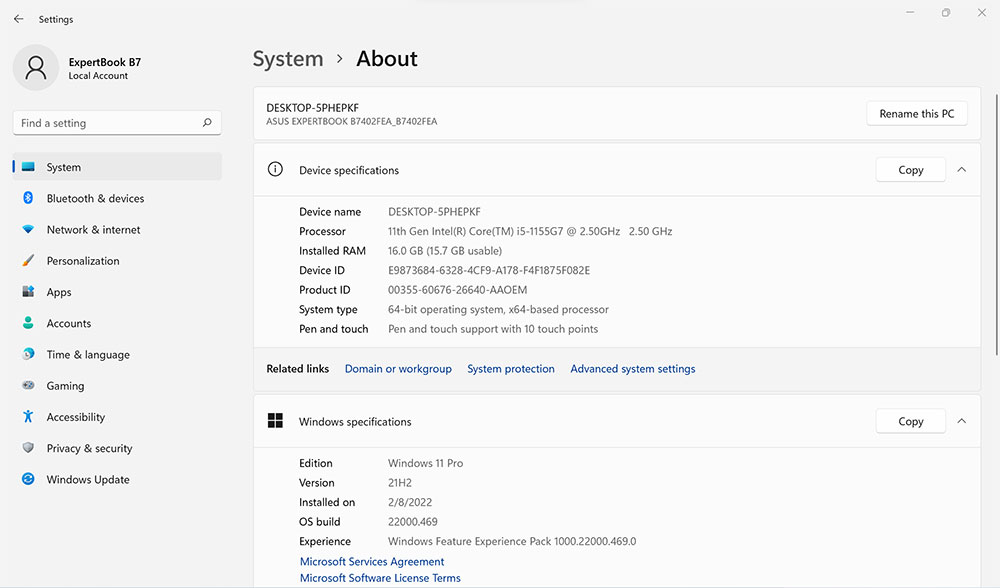Go to Privacy & security

coord(117,448)
